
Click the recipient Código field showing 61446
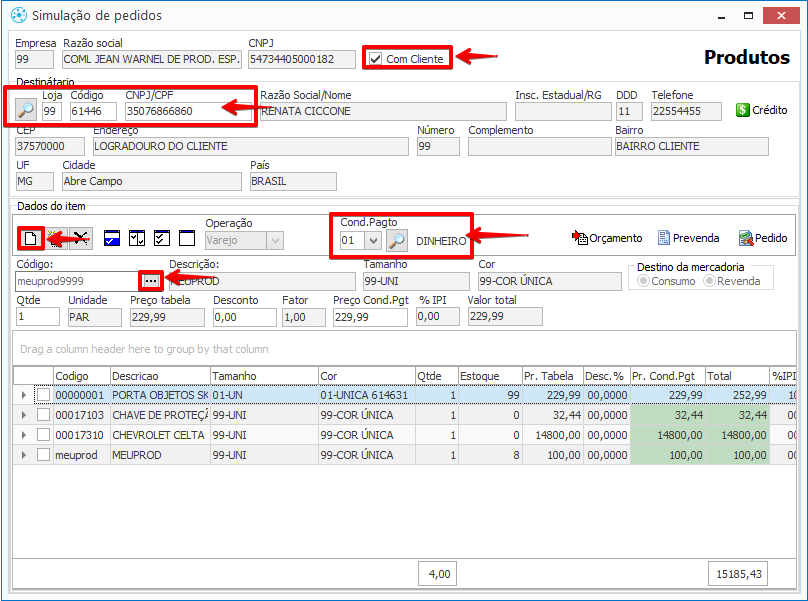click(x=94, y=111)
